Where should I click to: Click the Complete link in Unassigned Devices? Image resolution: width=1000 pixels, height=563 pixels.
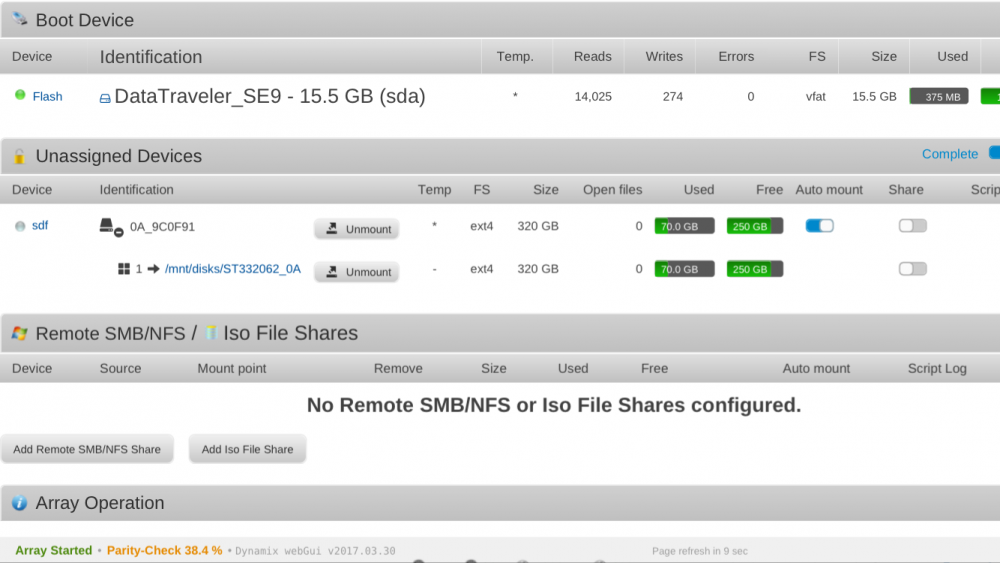[950, 154]
